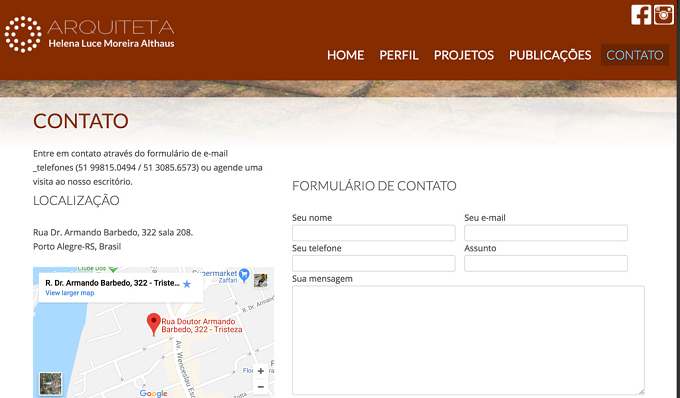
Task: Click the address text Rua Dr. Armando Barbedo, 322 sala 208
Action: click(x=113, y=232)
